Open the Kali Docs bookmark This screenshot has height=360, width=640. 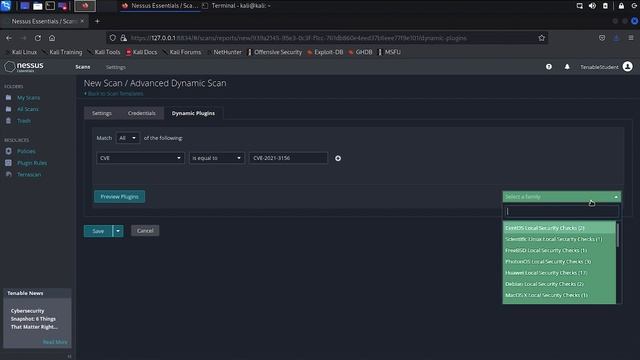point(142,52)
